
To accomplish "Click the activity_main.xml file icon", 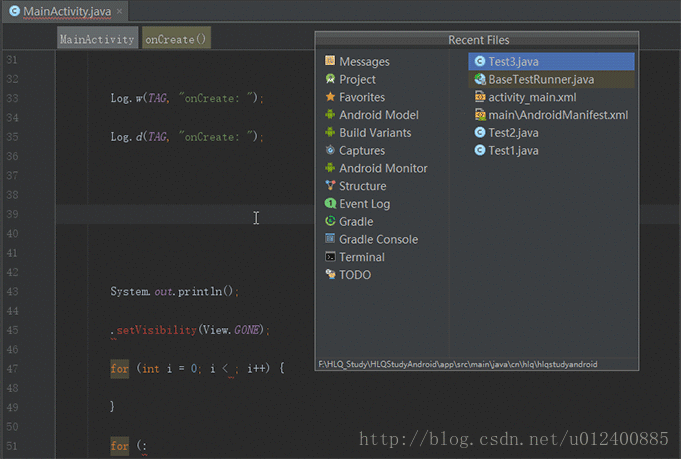I will pos(480,97).
